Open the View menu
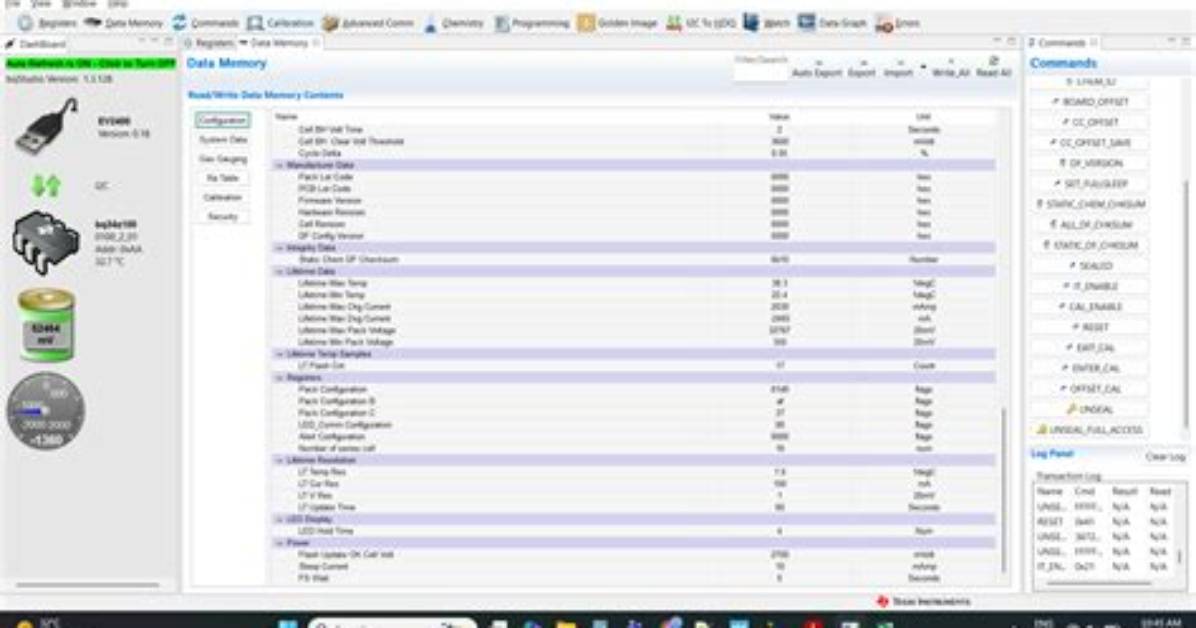1196x628 pixels. click(x=40, y=4)
